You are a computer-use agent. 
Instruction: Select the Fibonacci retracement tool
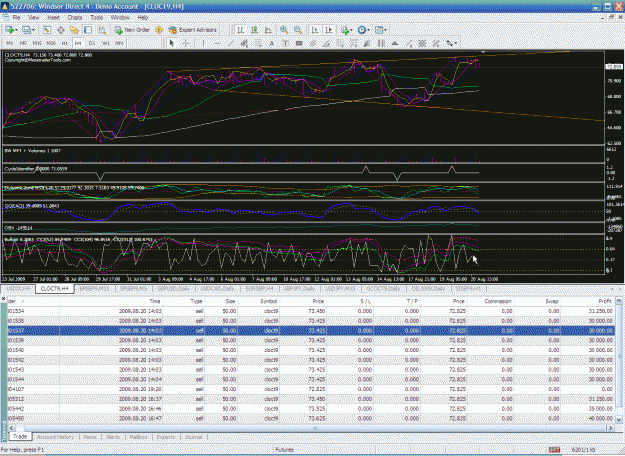coord(258,43)
